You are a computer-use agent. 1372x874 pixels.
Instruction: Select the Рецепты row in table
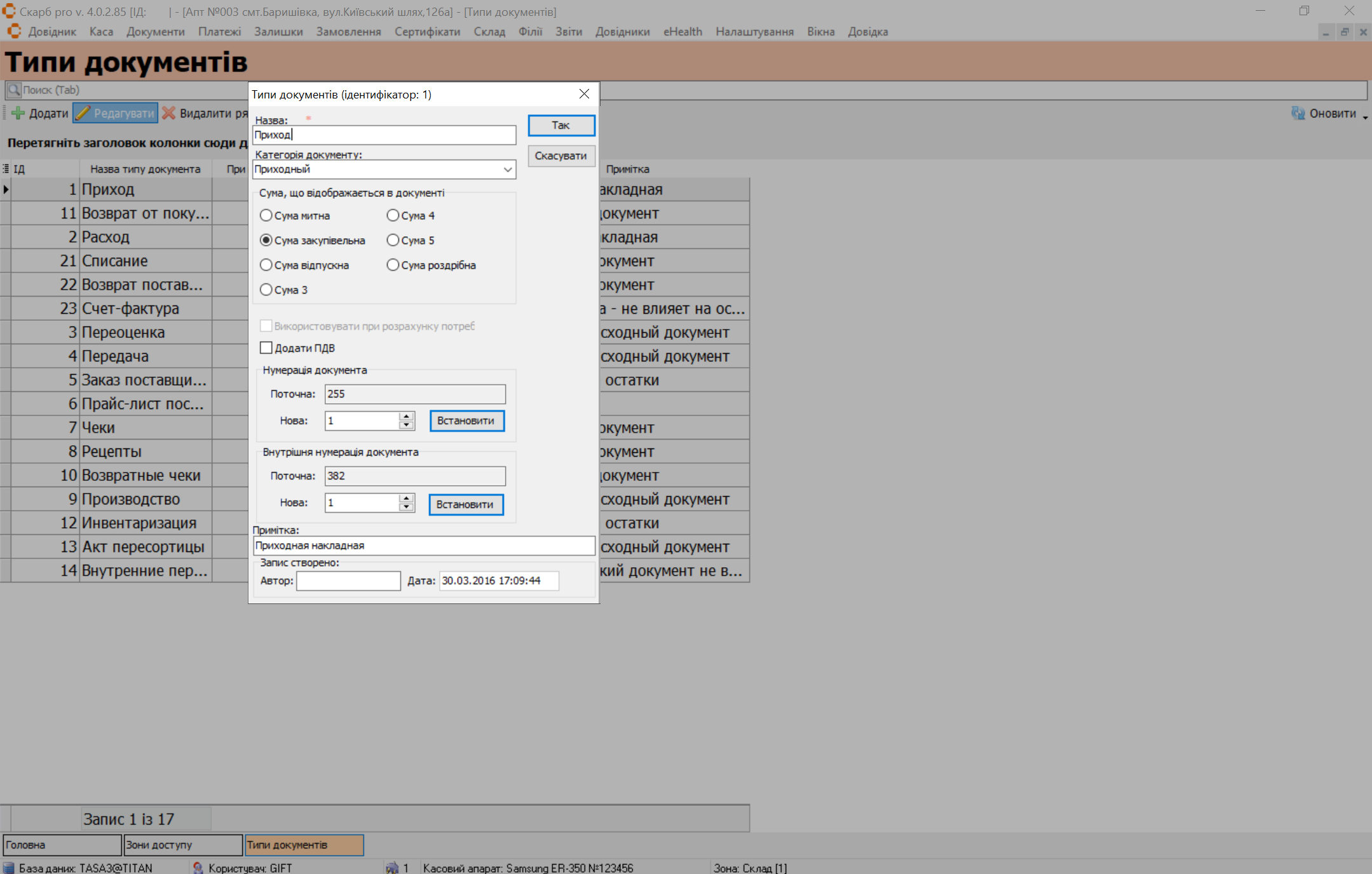[111, 452]
